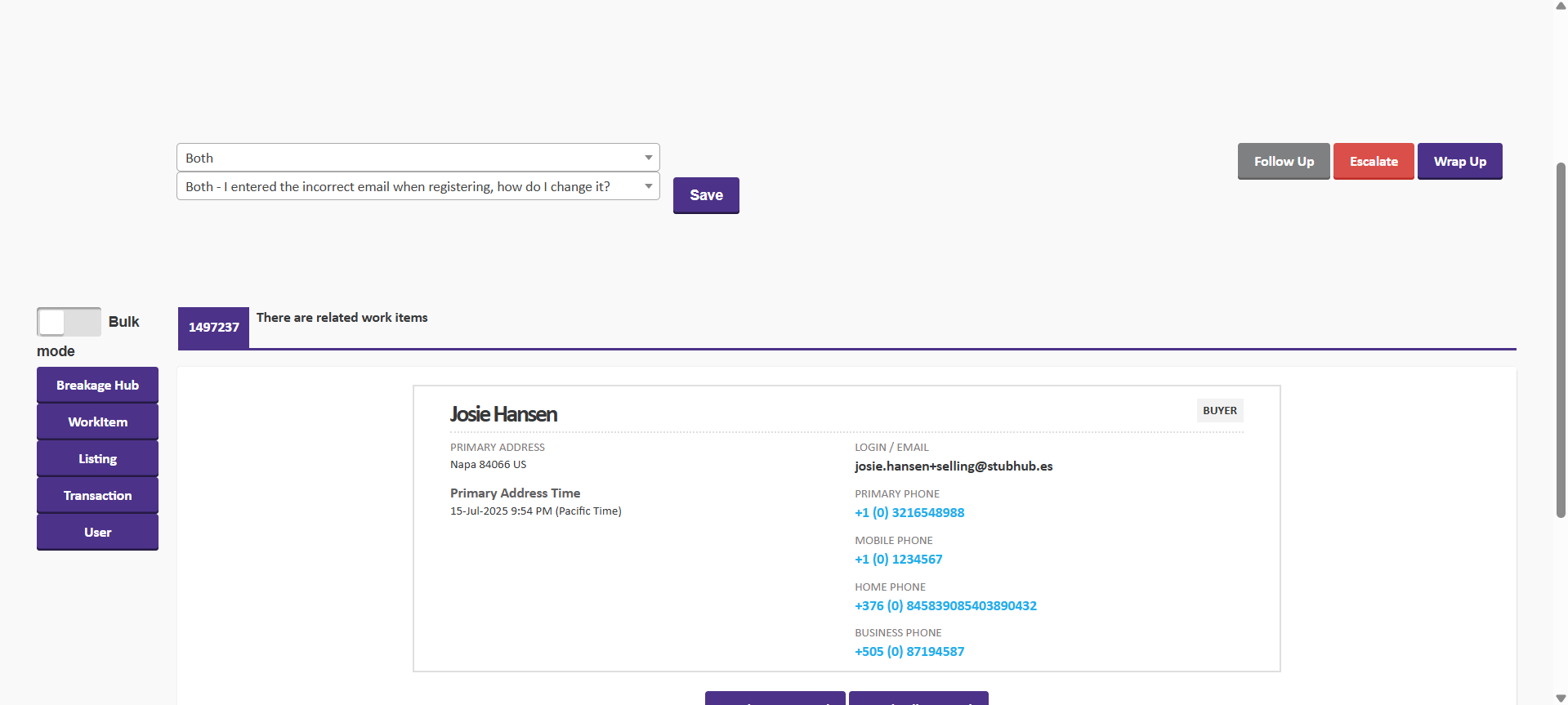This screenshot has width=1568, height=705.
Task: Switch to the Transaction sidebar section
Action: coord(97,495)
